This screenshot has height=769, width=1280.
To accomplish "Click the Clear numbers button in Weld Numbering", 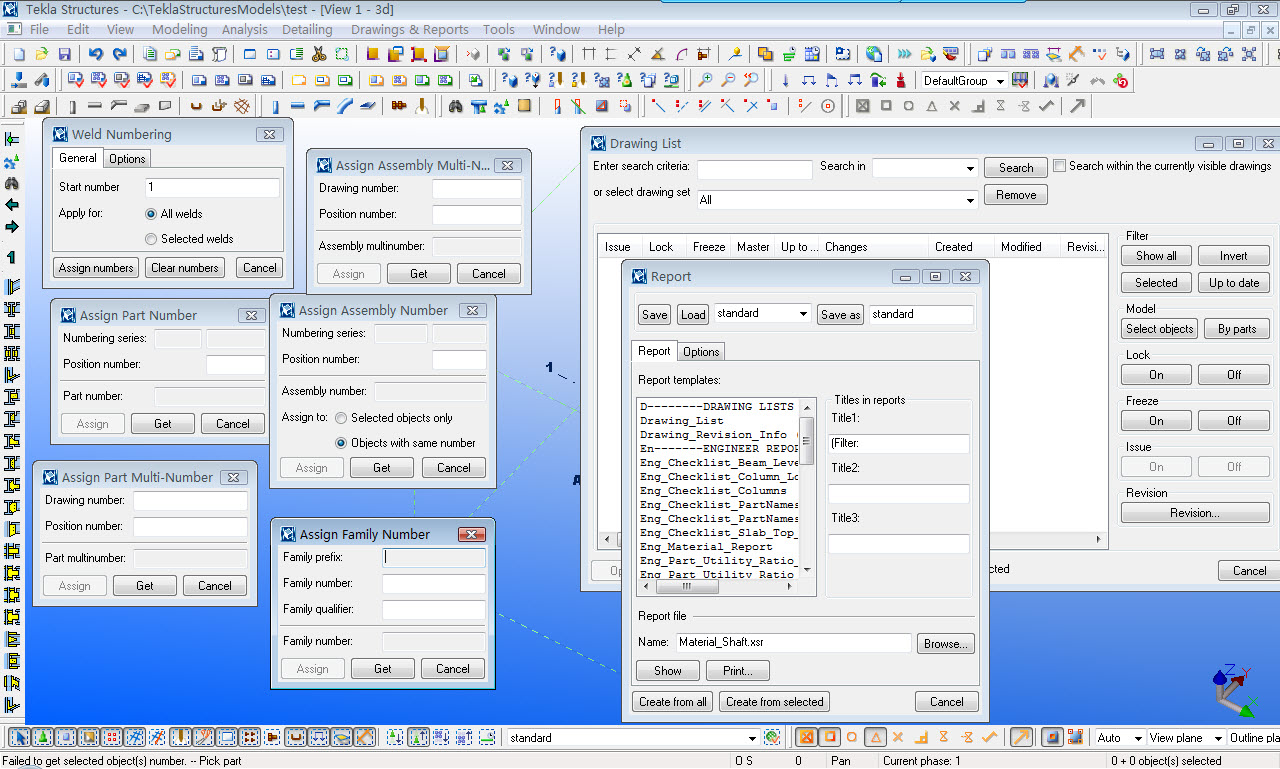I will [x=185, y=268].
